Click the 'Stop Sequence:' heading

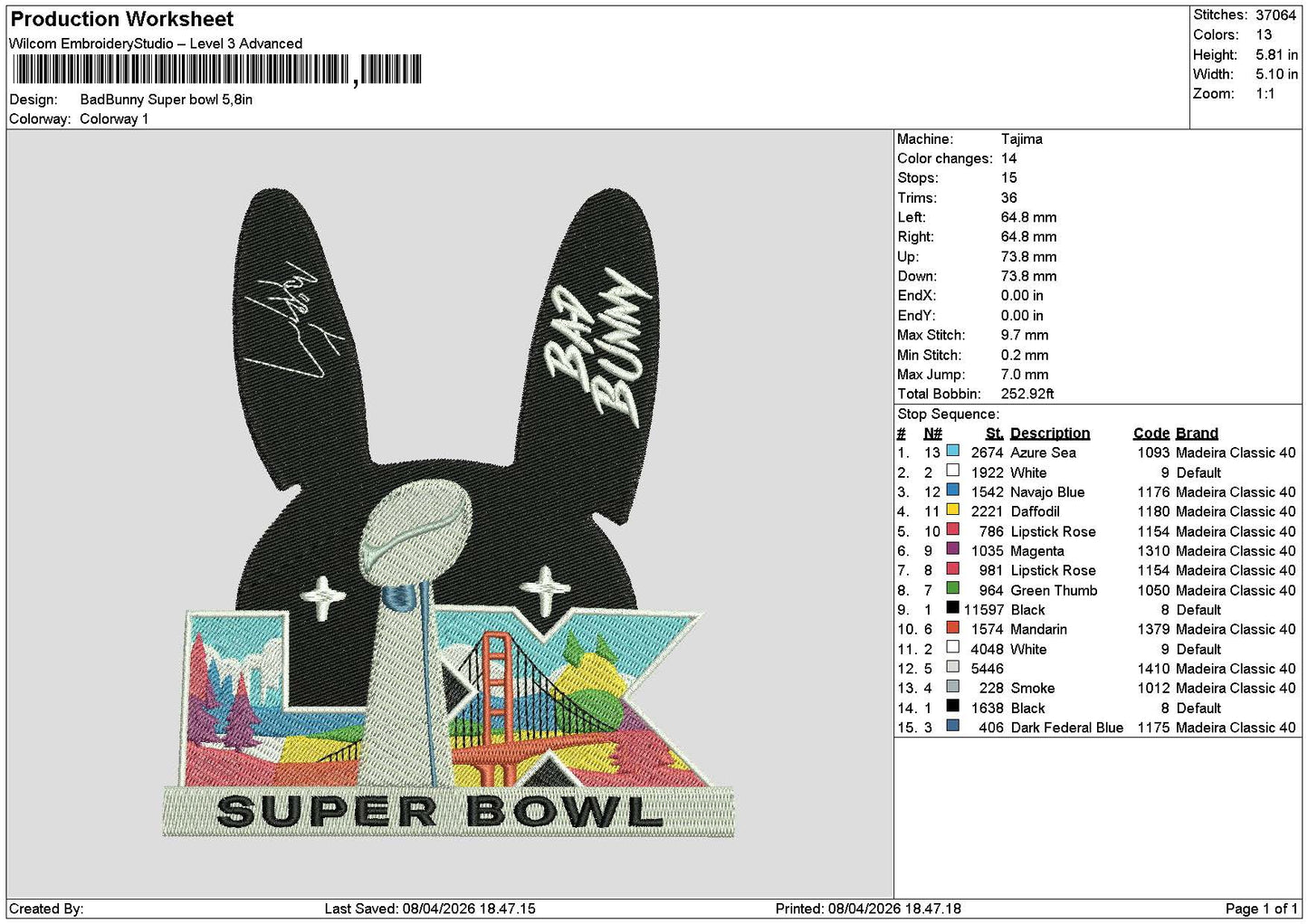pyautogui.click(x=949, y=414)
